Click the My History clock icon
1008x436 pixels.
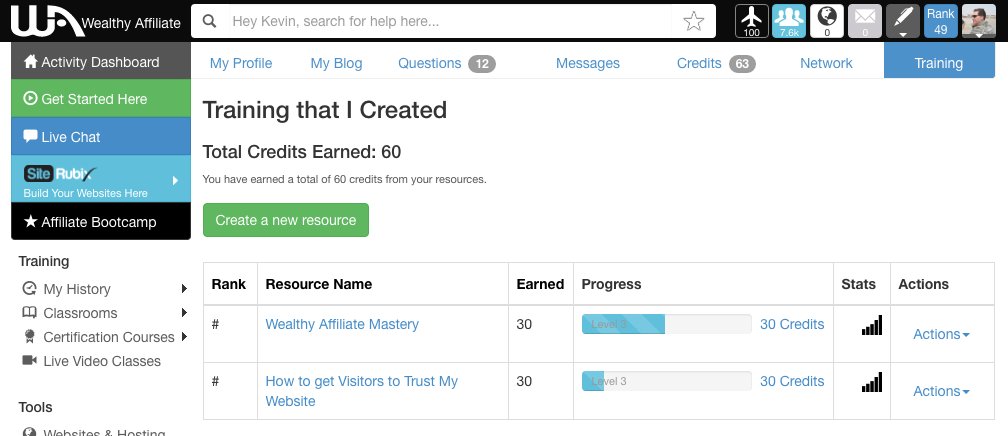tap(30, 288)
